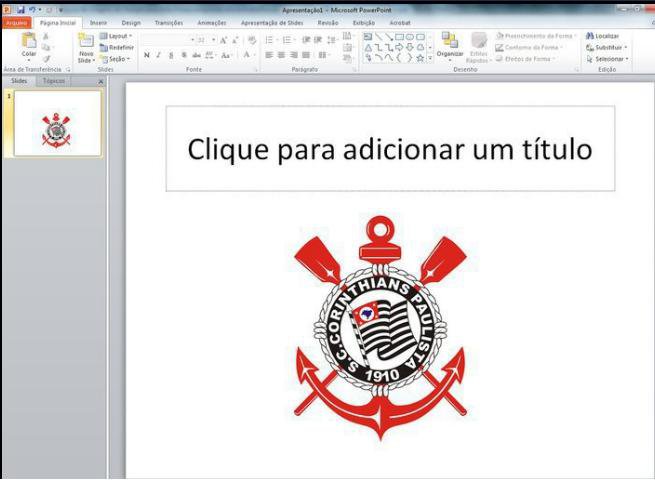Switch to the Design ribbon tab
Image resolution: width=655 pixels, height=480 pixels.
[x=131, y=23]
